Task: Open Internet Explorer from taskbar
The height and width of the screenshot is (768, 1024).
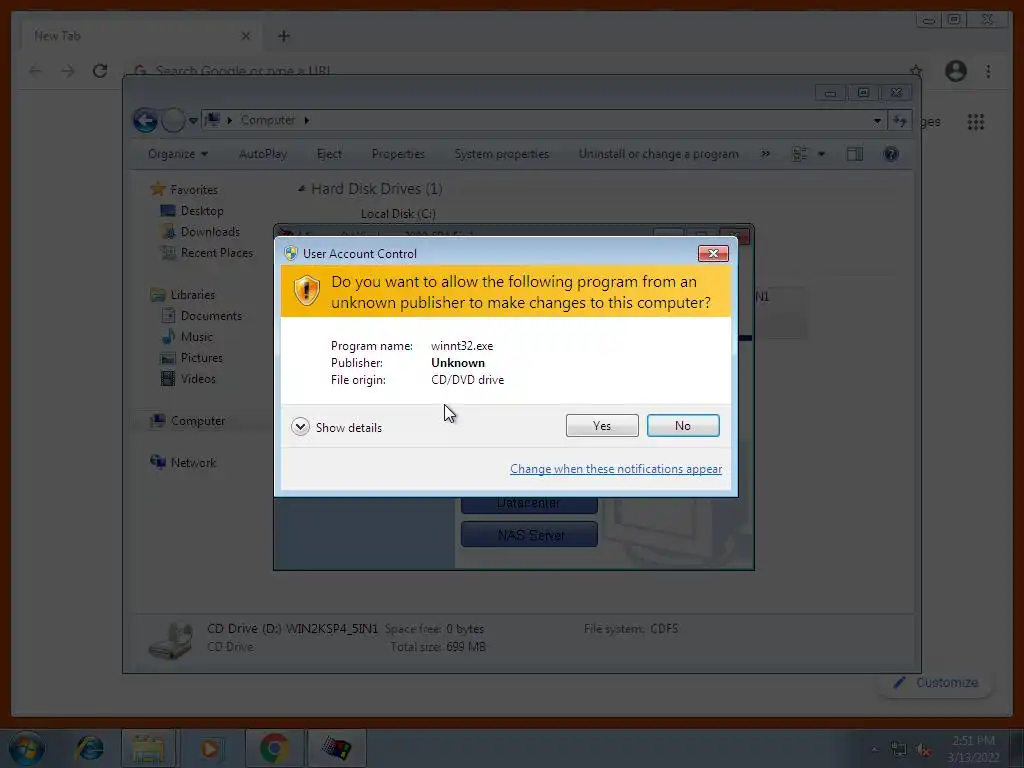Action: coord(89,748)
